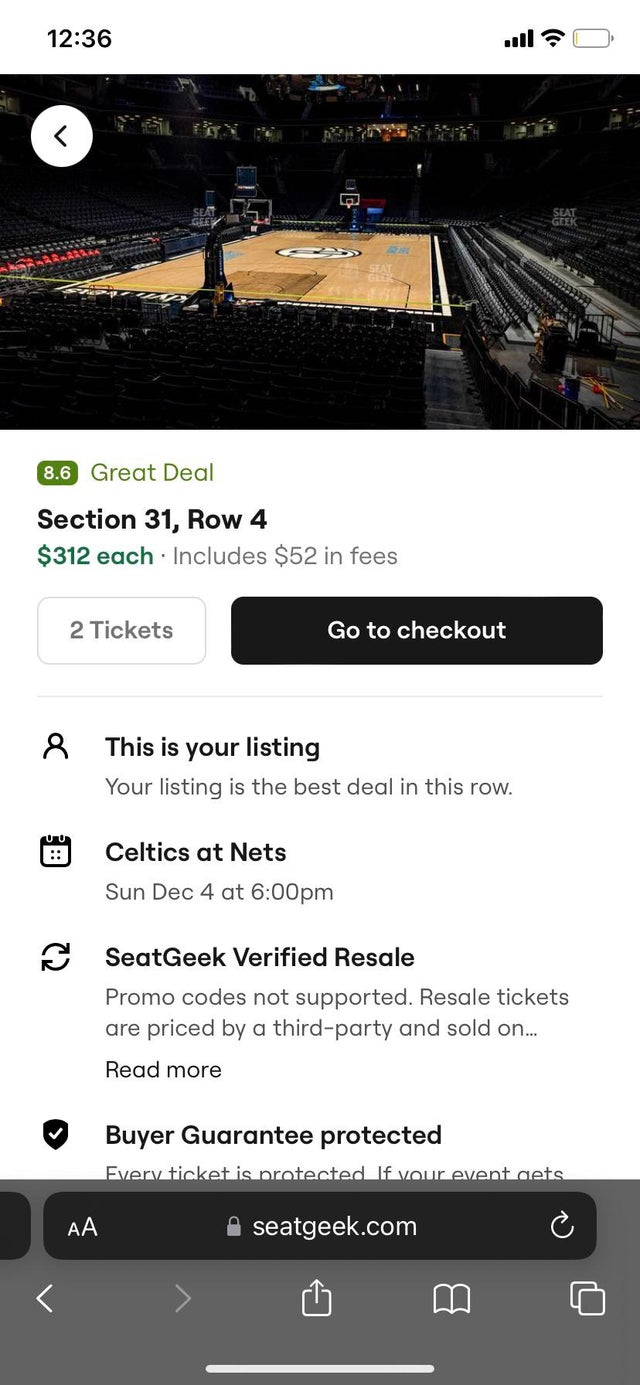
Task: Tap the AA reader text-size button
Action: coord(82,1227)
